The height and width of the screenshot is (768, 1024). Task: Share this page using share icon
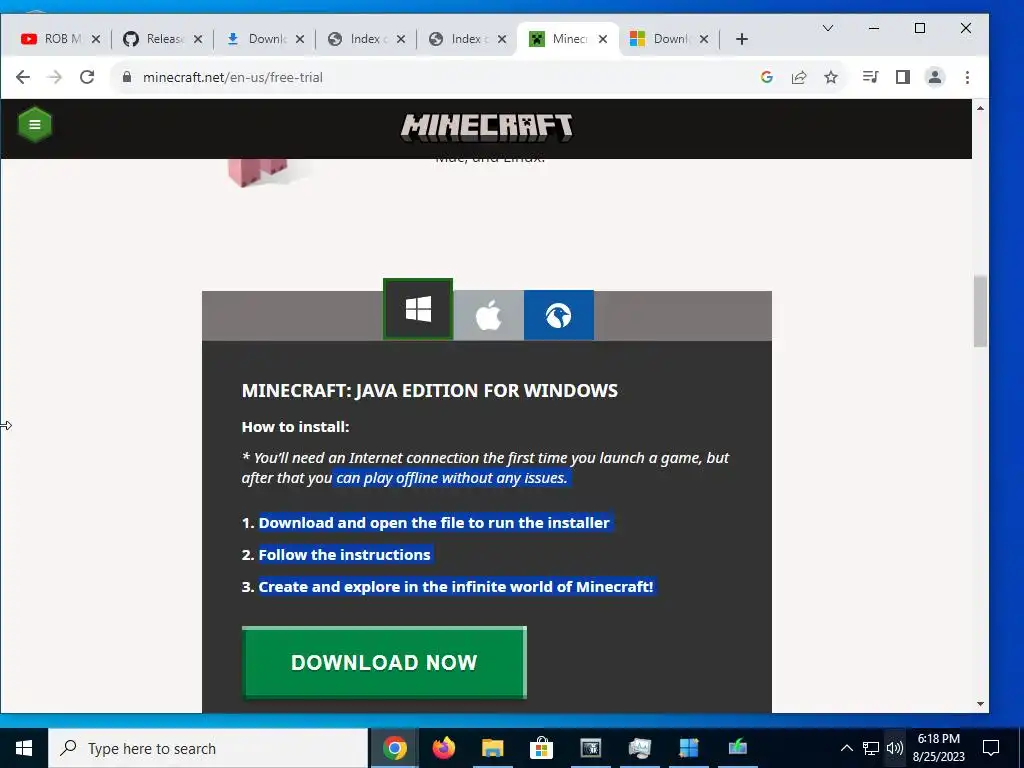[799, 77]
